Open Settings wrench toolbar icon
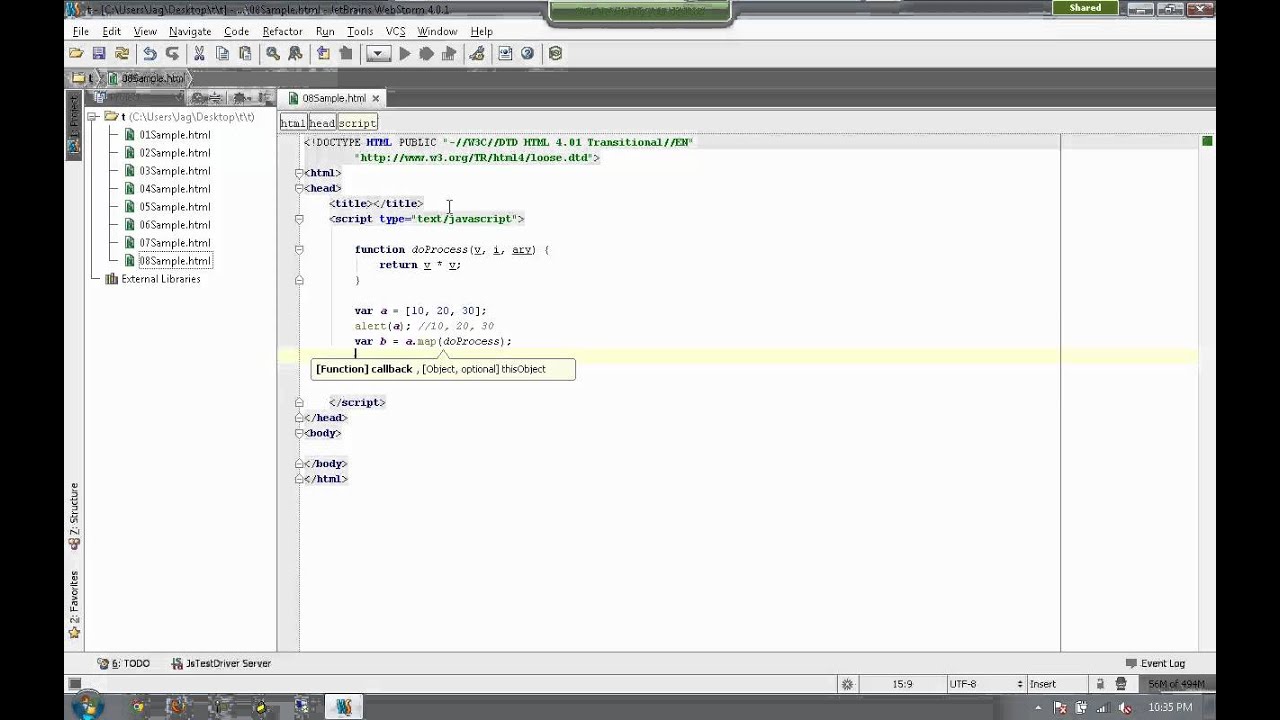This screenshot has height=720, width=1280. [477, 54]
